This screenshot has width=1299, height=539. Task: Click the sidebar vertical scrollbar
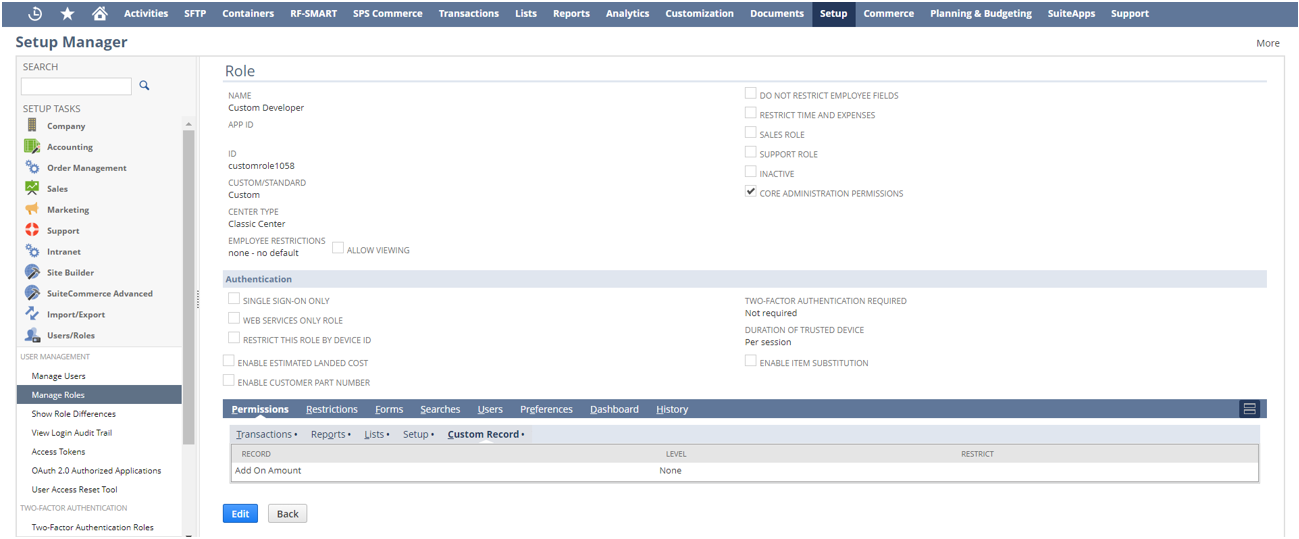(188, 280)
